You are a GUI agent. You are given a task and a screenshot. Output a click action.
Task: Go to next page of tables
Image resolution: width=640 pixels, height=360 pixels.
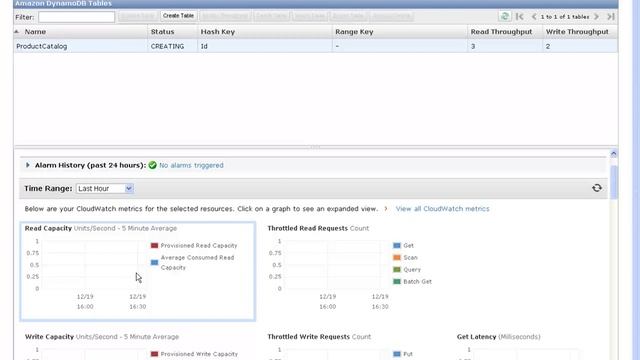pos(596,17)
